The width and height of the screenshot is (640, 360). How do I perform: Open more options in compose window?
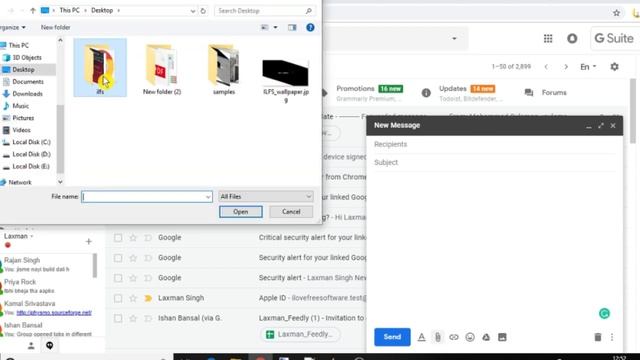pos(612,337)
